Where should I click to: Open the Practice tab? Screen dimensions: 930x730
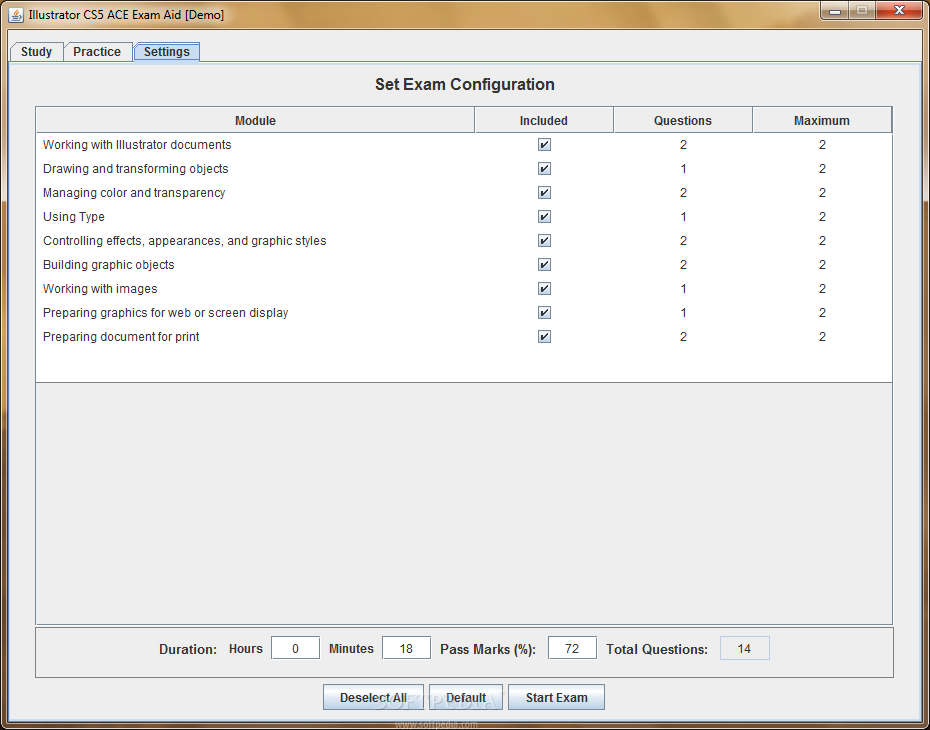pyautogui.click(x=97, y=52)
